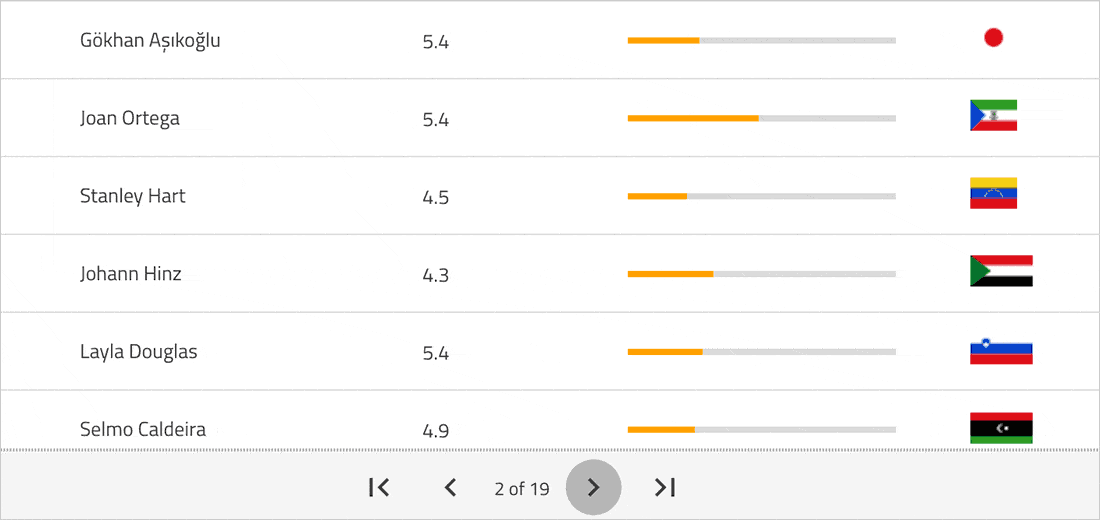Screen dimensions: 1100x520
Task: Select the Stanley Hart row
Action: (550, 196)
